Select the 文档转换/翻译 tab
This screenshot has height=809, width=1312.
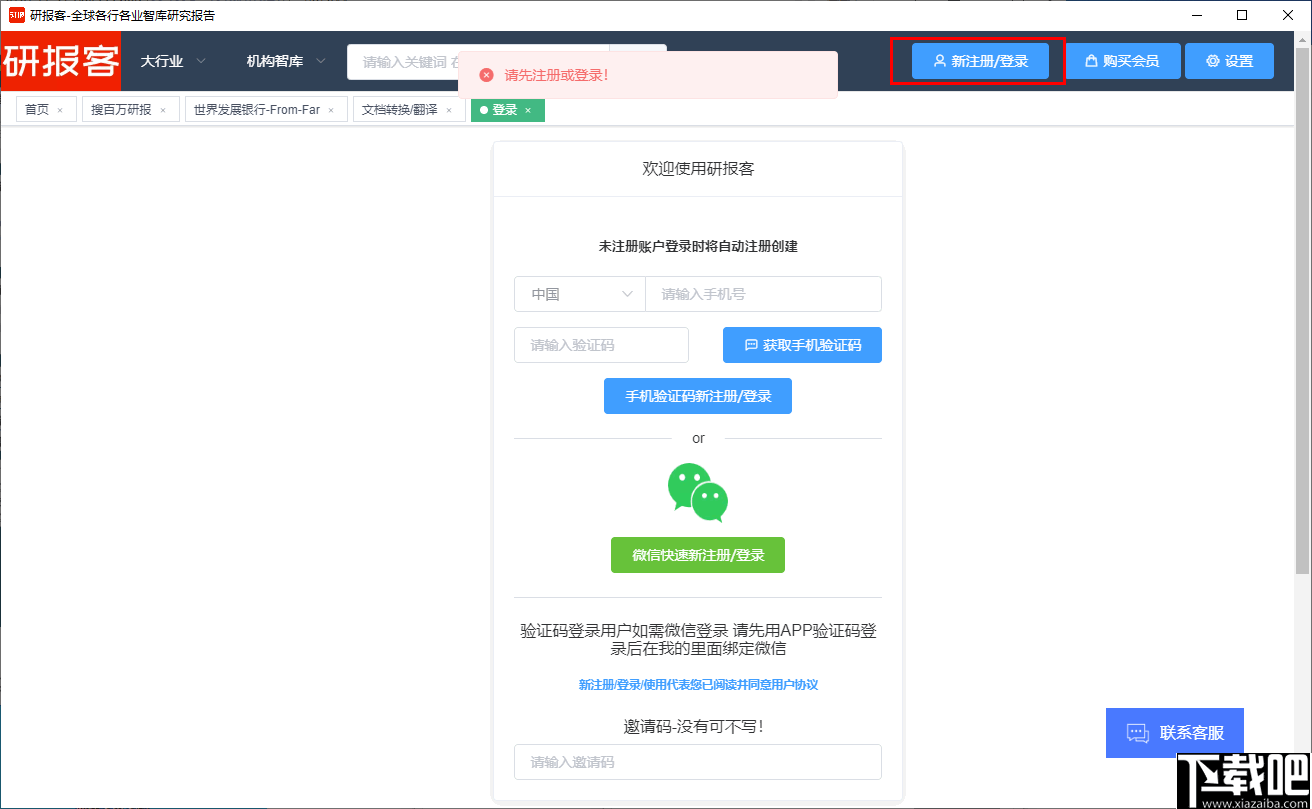(x=400, y=109)
